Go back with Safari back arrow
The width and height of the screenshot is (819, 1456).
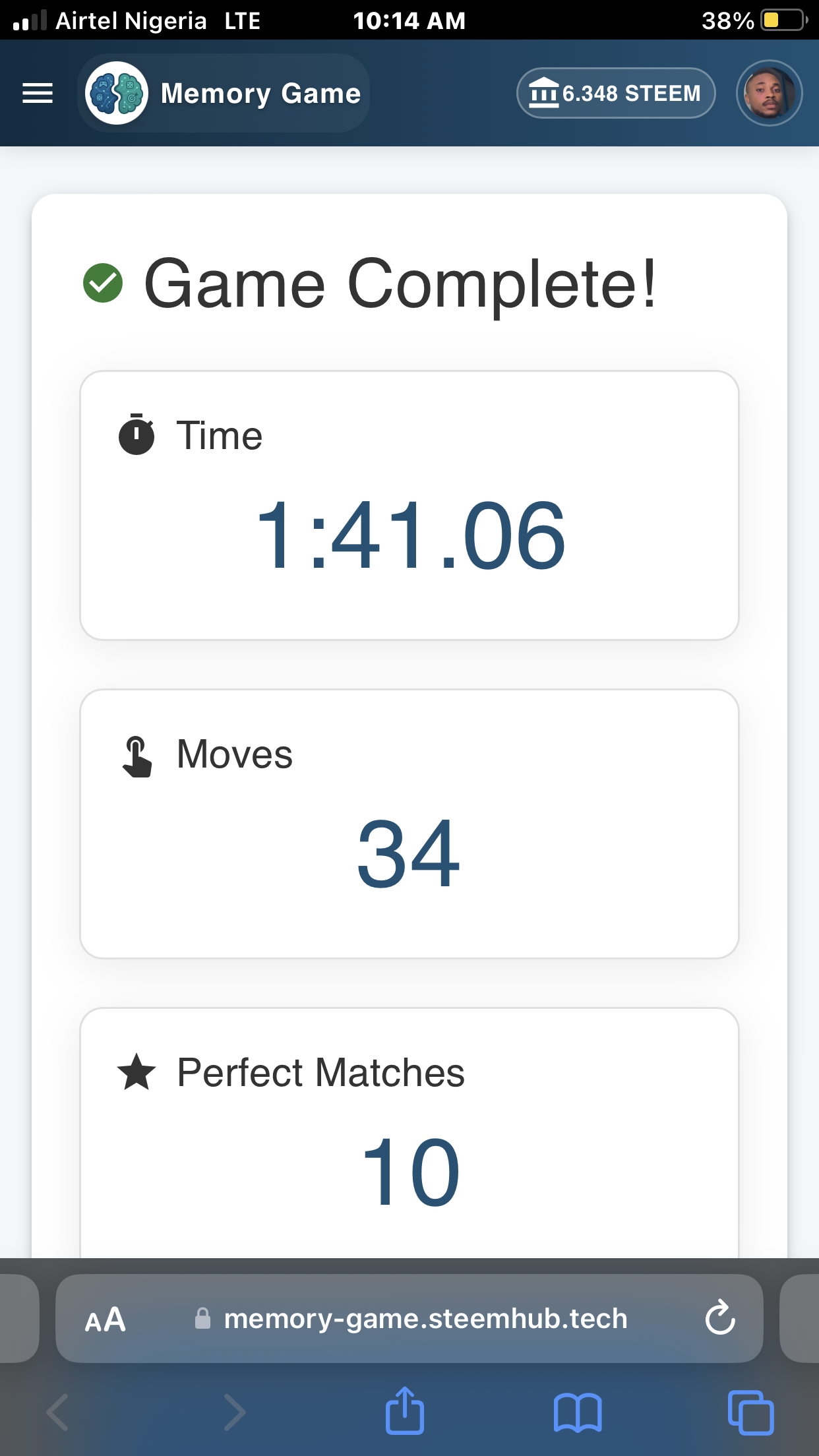[x=58, y=1412]
